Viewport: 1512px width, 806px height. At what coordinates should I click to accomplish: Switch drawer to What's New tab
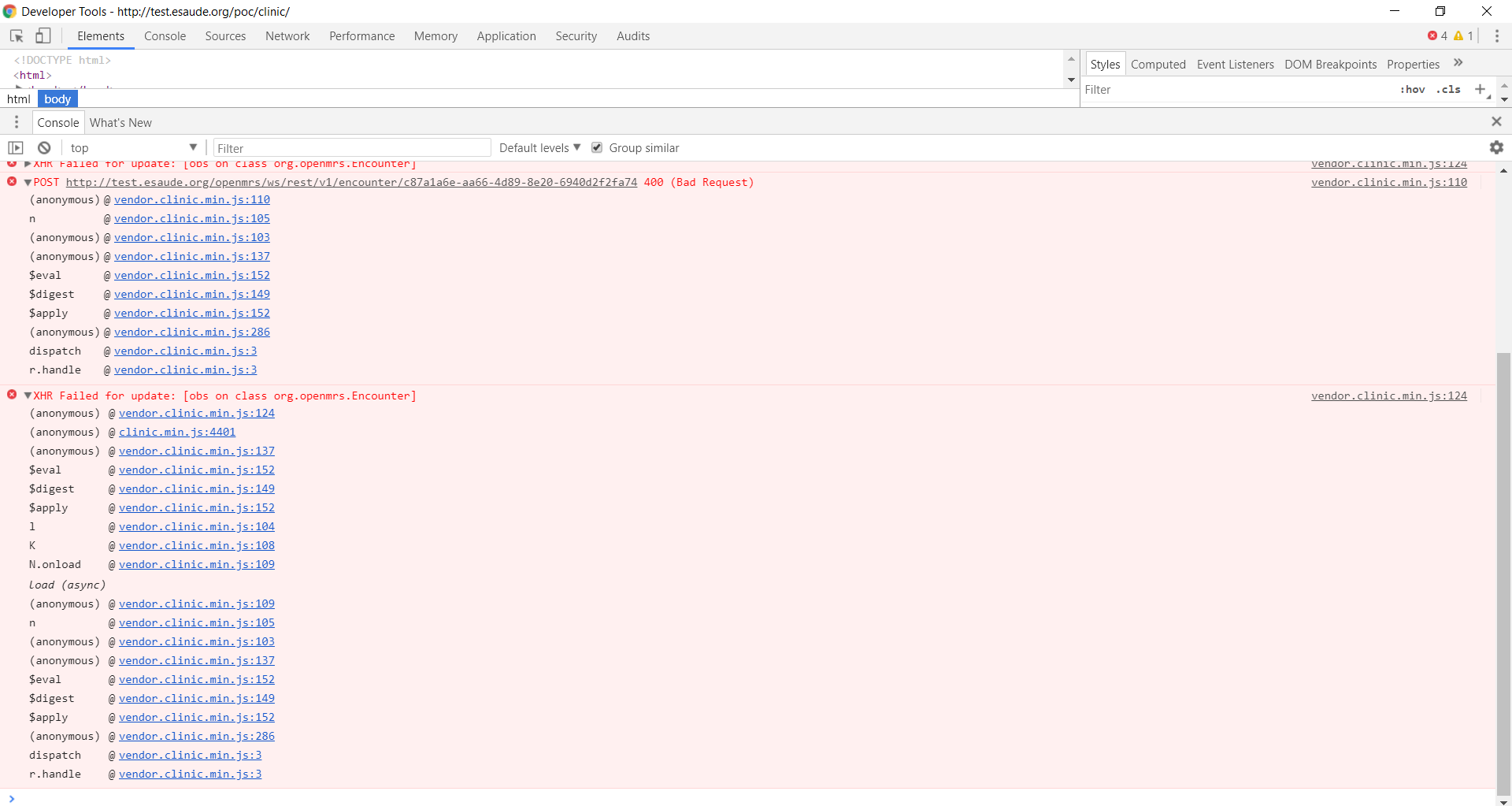click(120, 122)
